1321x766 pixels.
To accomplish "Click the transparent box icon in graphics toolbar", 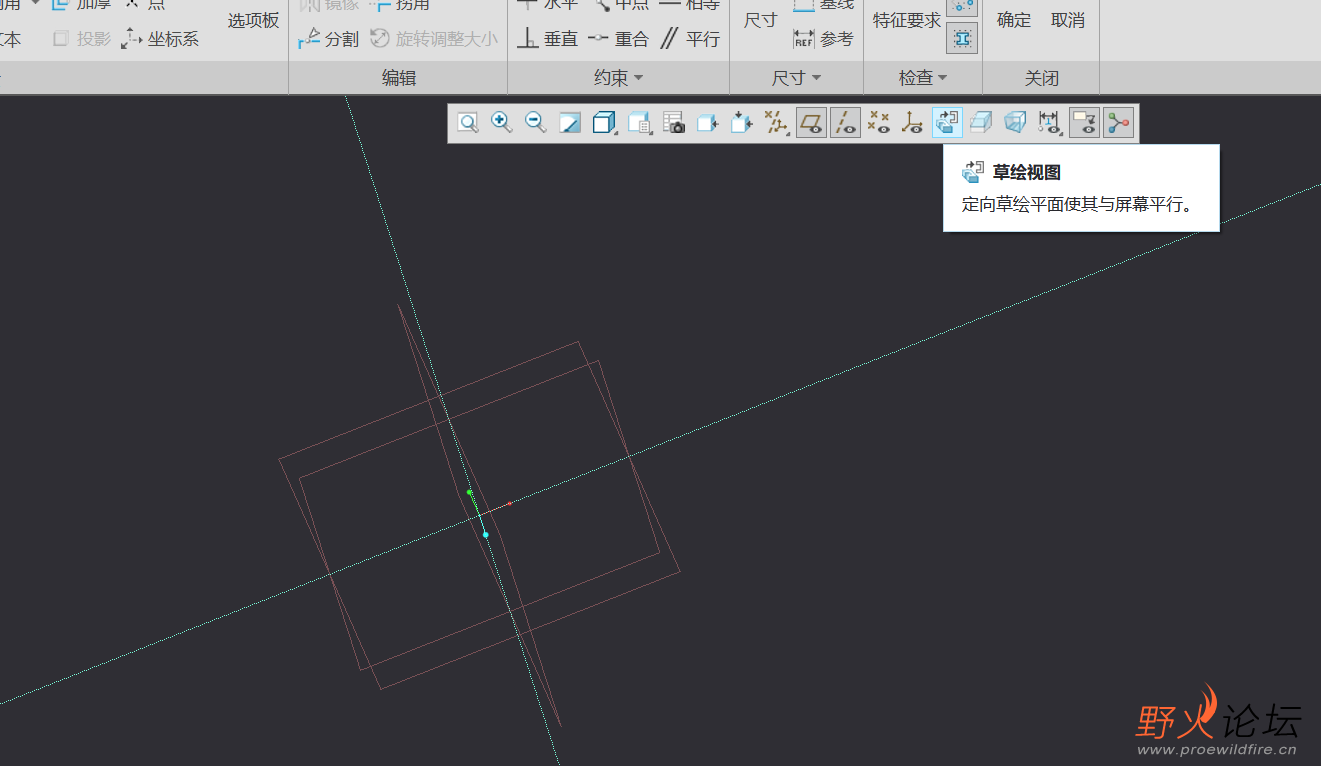I will click(x=1015, y=123).
